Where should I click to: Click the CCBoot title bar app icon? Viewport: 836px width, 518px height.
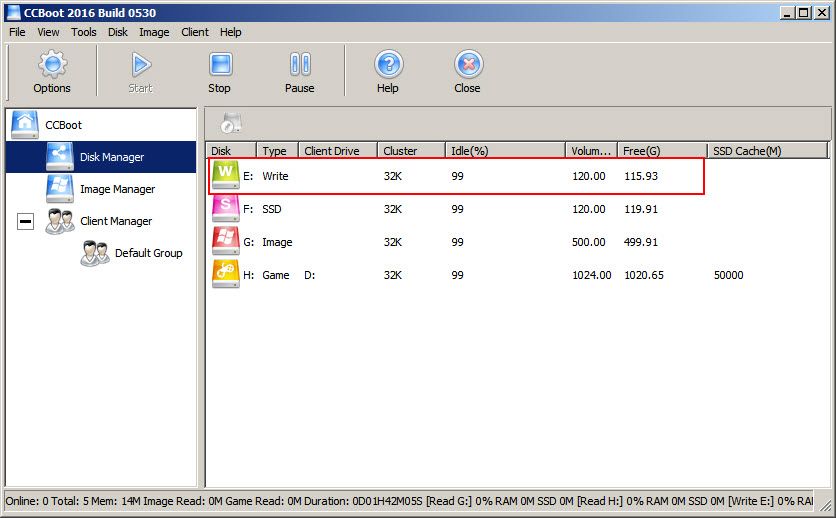[13, 12]
